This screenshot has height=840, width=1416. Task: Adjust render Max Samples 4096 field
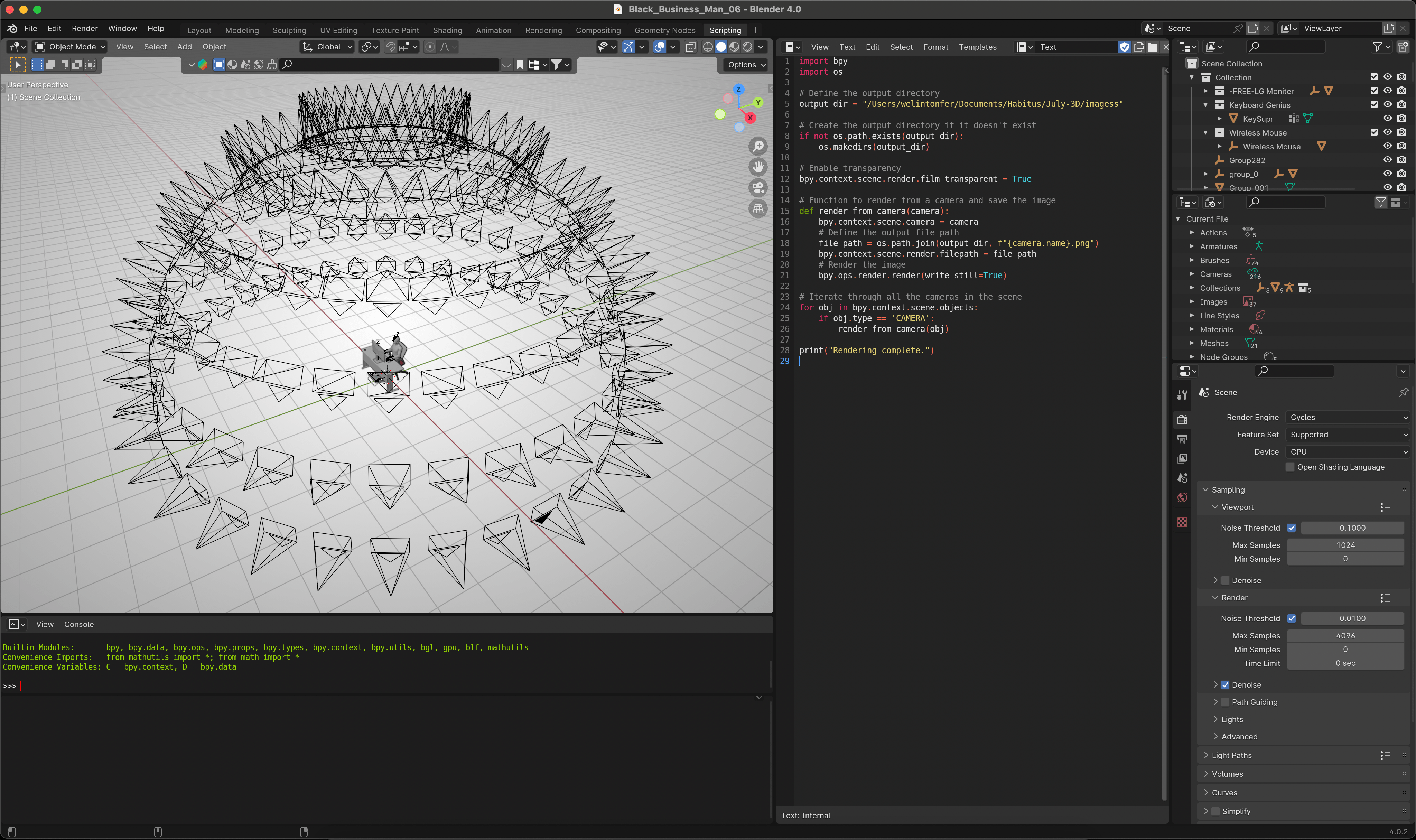tap(1345, 636)
